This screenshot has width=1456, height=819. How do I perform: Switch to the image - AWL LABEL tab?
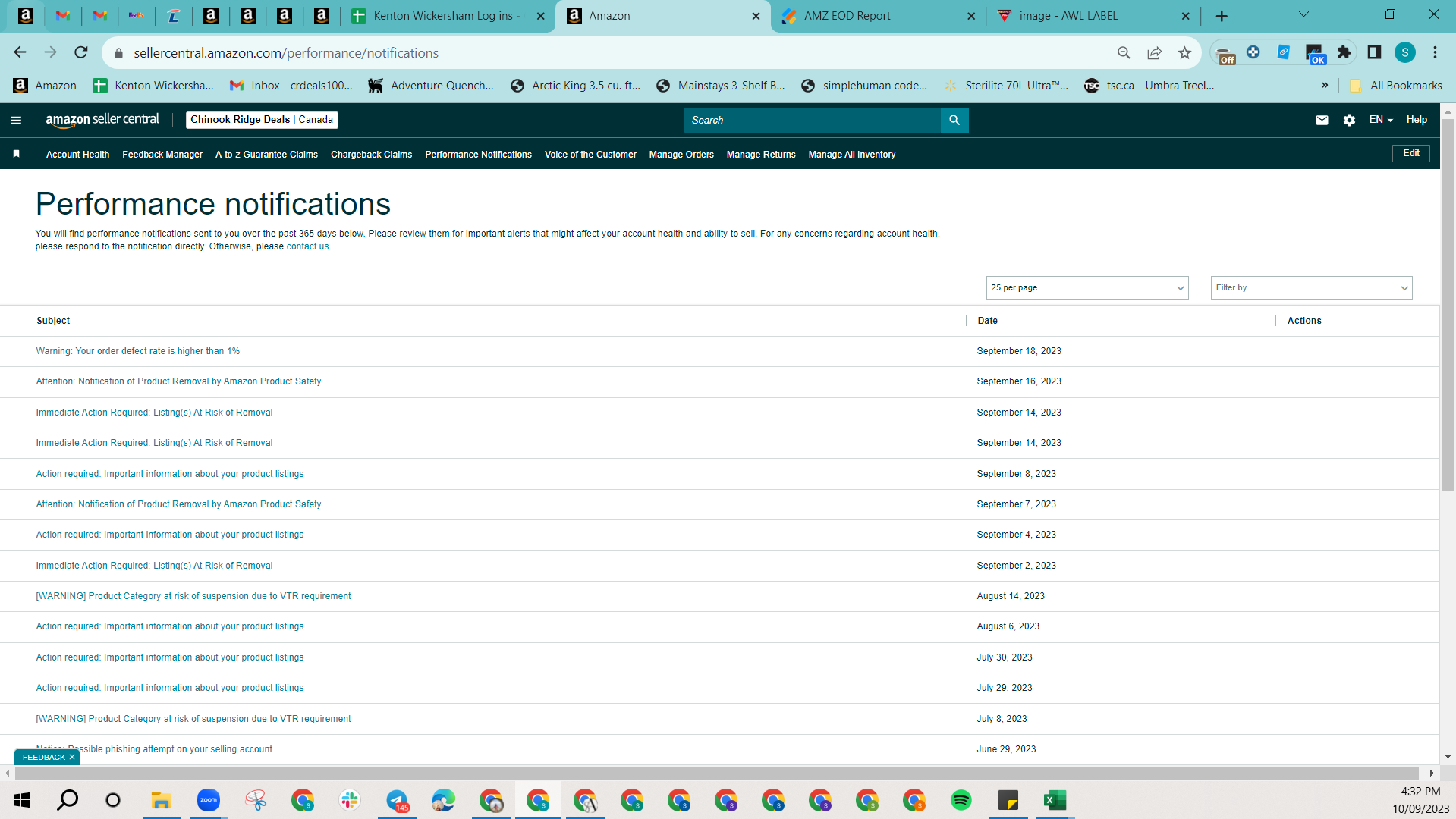click(1093, 16)
